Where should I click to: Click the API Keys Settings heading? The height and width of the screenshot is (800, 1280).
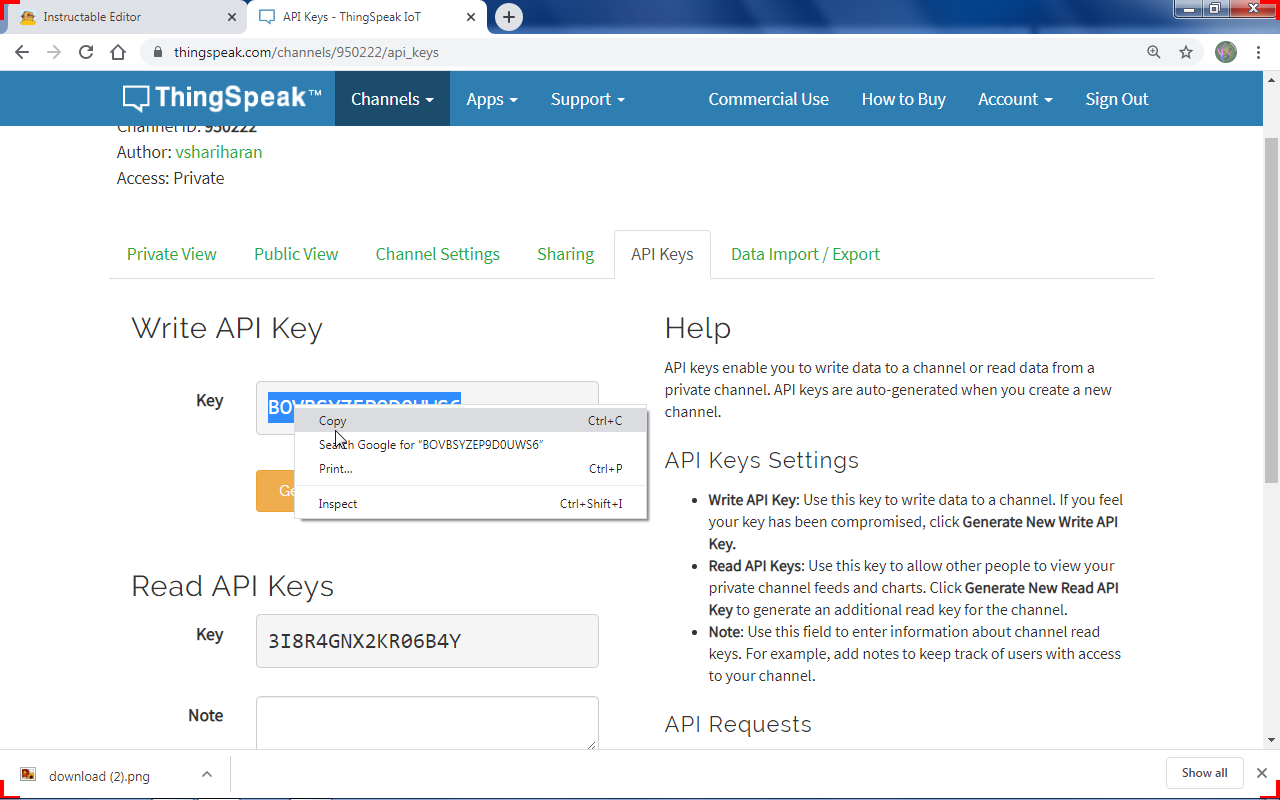tap(762, 460)
